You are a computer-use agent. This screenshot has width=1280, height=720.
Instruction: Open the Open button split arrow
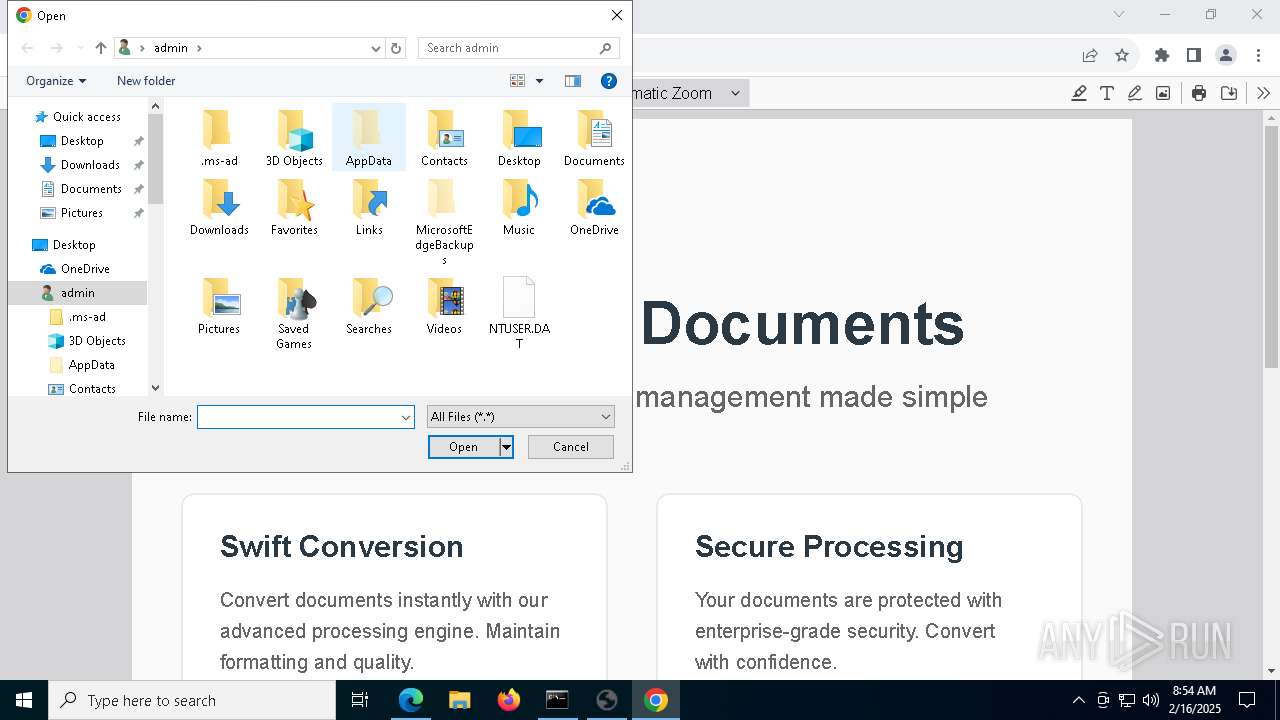[506, 447]
